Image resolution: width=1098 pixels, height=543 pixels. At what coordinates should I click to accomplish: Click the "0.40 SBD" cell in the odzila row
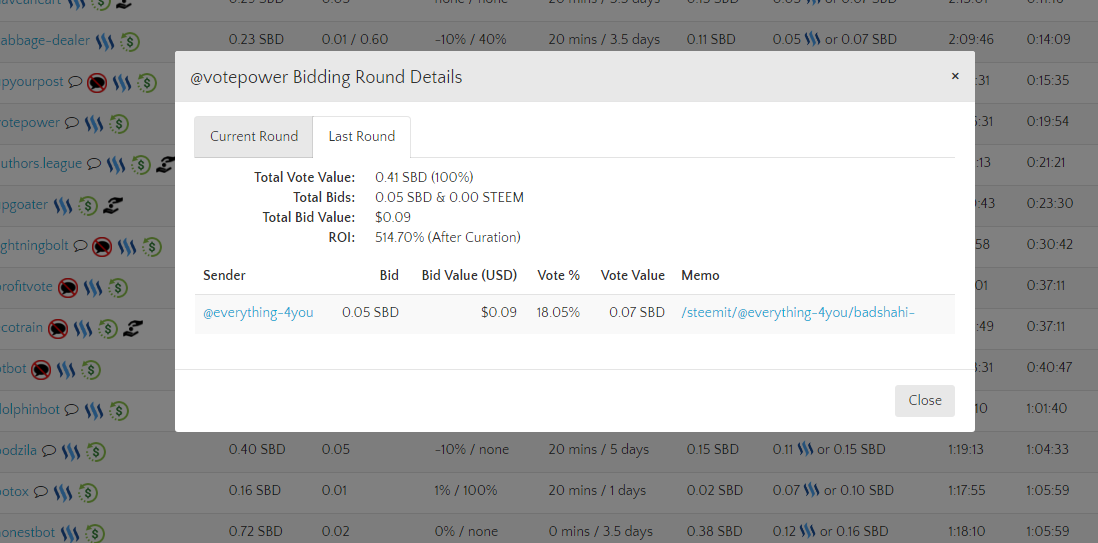coord(257,449)
